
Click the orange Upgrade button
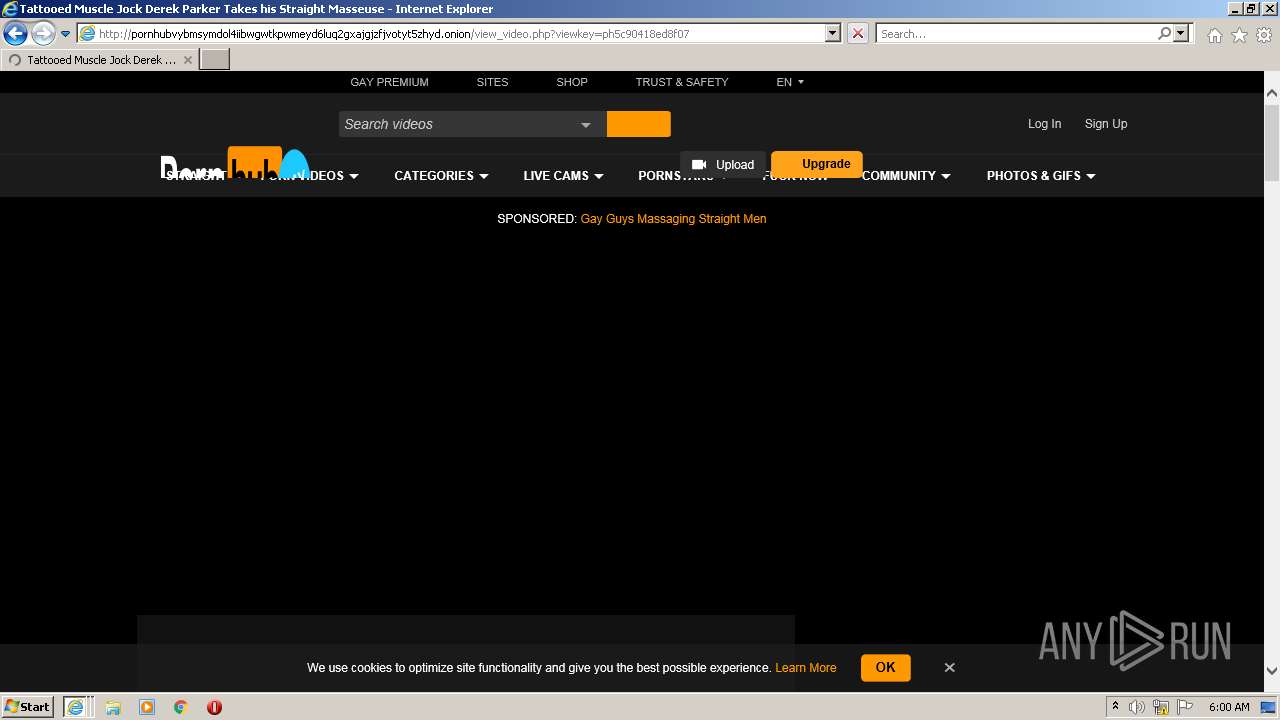click(817, 164)
